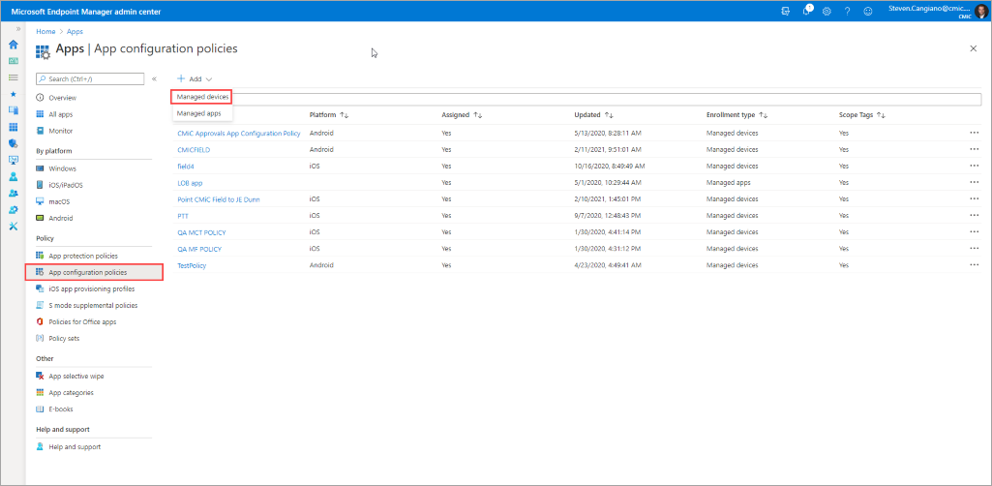Open the Directory and subscription filter icon in the header
Viewport: 992px width, 486px height.
click(x=785, y=11)
